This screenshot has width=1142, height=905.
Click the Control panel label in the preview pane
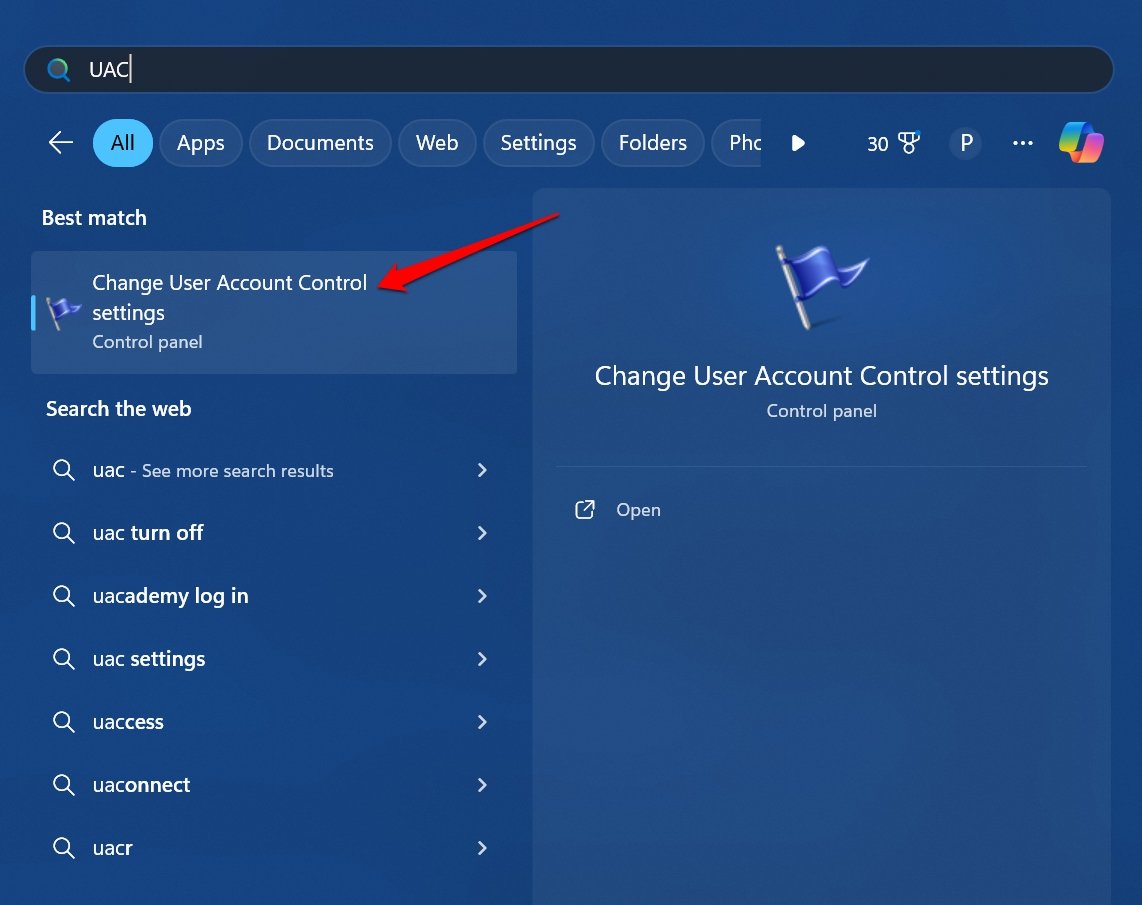pyautogui.click(x=821, y=411)
